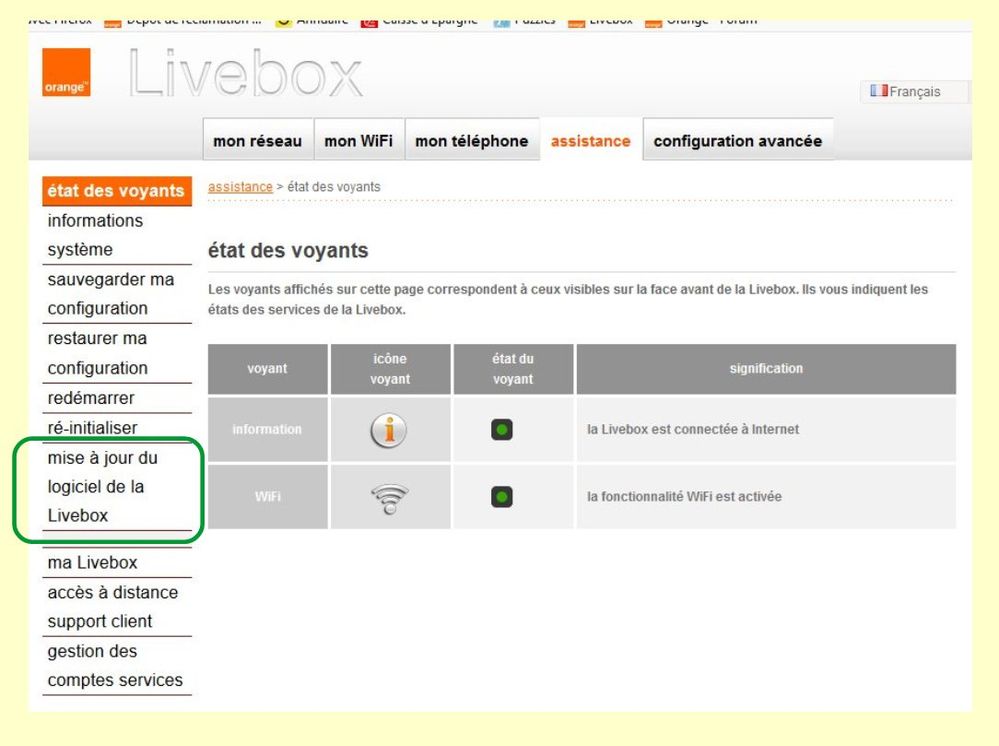
Task: Click 'la Livebox est connectée à Internet' text
Action: point(693,429)
